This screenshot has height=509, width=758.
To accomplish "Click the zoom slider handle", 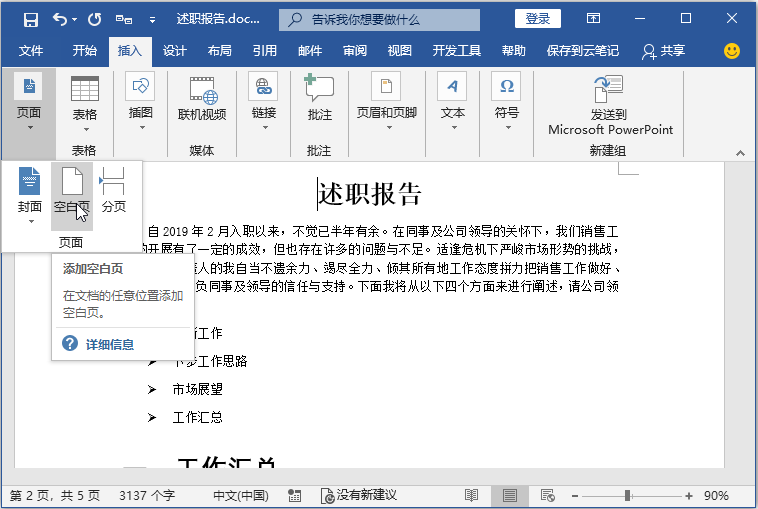I will click(627, 495).
